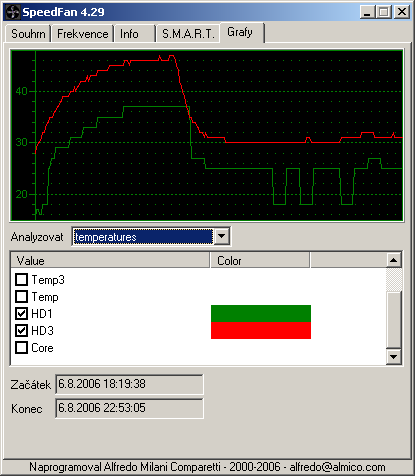The image size is (415, 476).
Task: Click the red HD3 color swatch
Action: [x=261, y=330]
